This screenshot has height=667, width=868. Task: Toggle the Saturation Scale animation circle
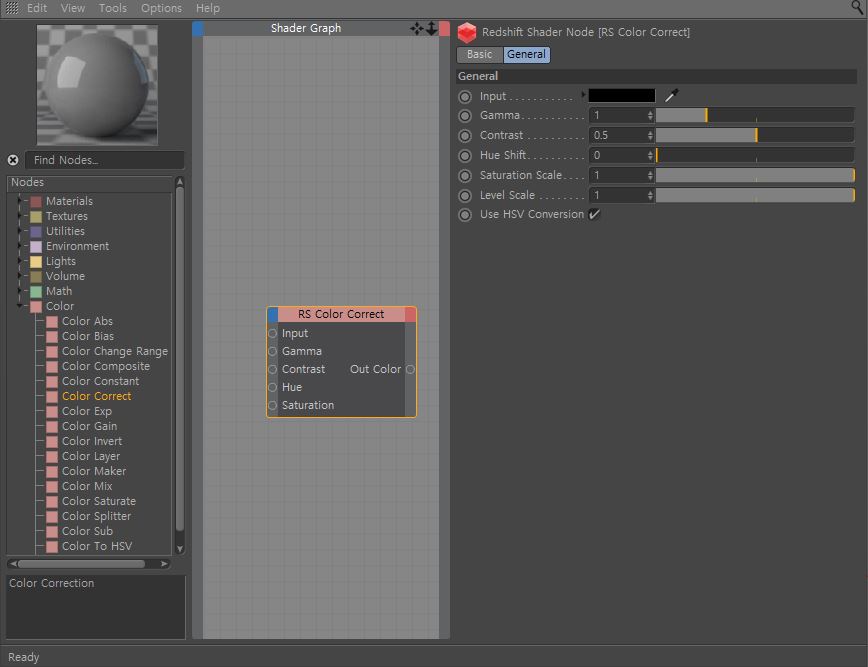pos(465,175)
